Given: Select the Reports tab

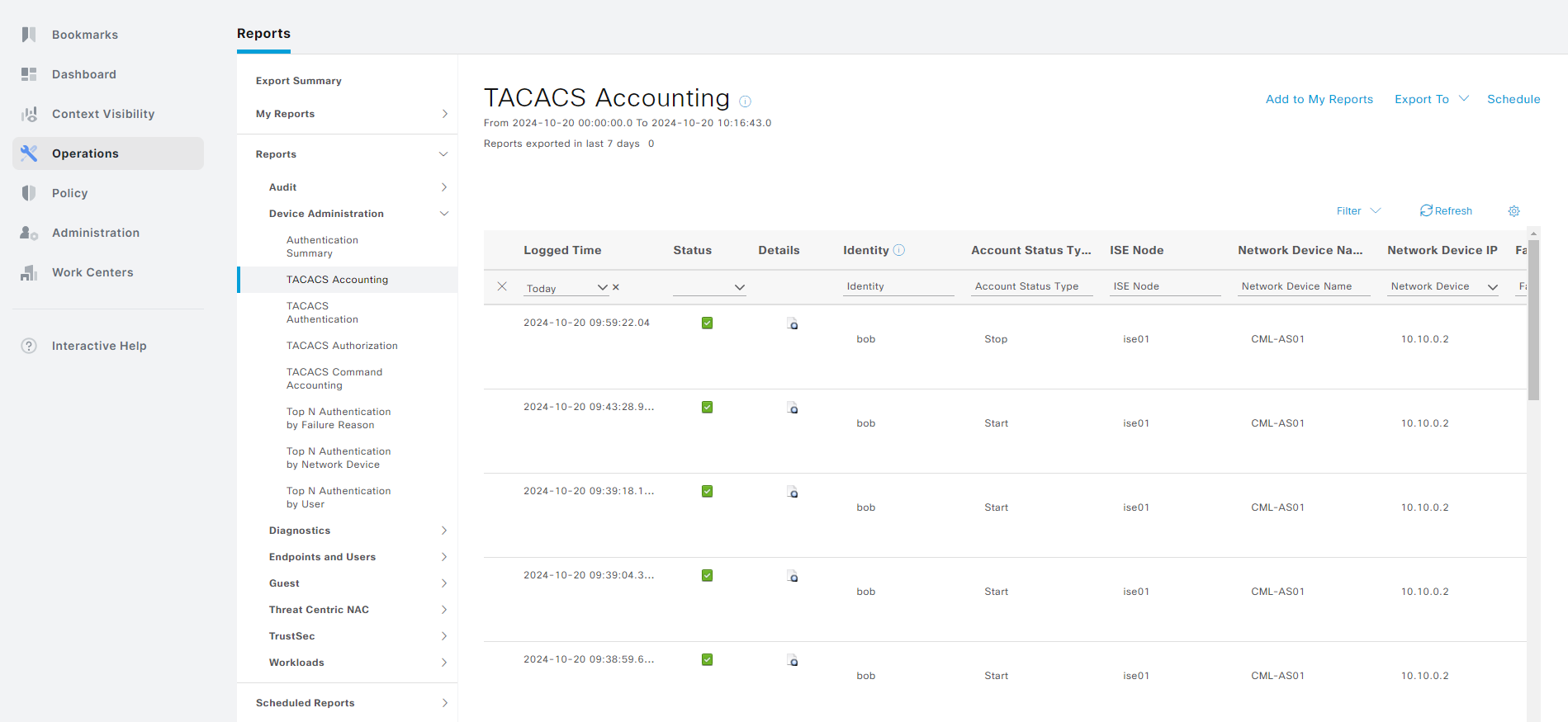Looking at the screenshot, I should 263,34.
